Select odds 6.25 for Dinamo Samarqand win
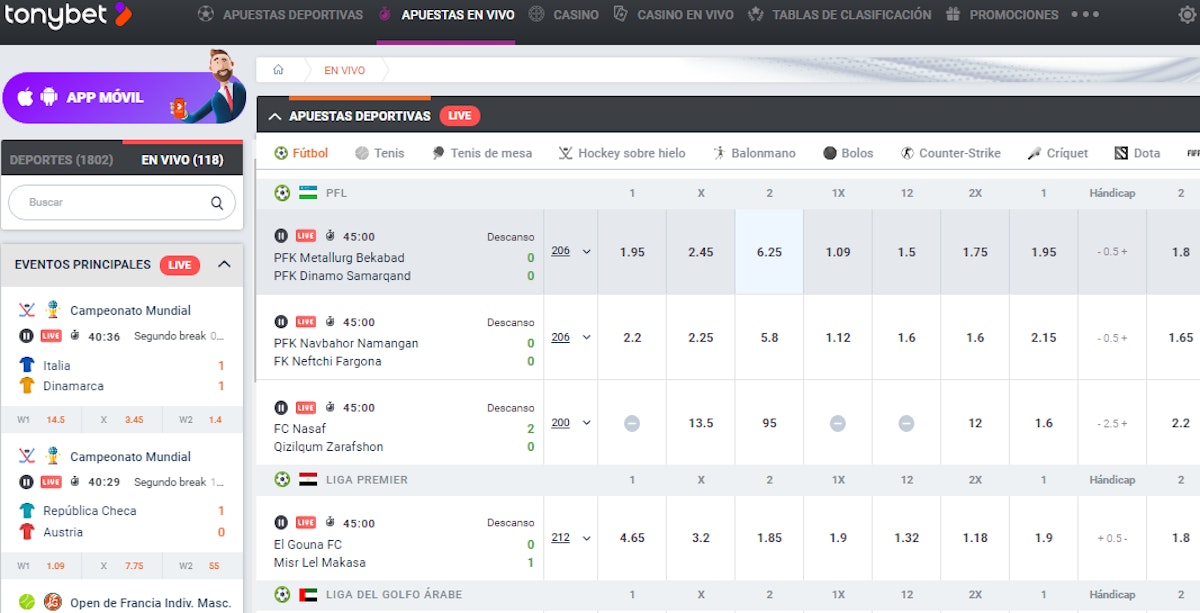1200x613 pixels. [769, 252]
